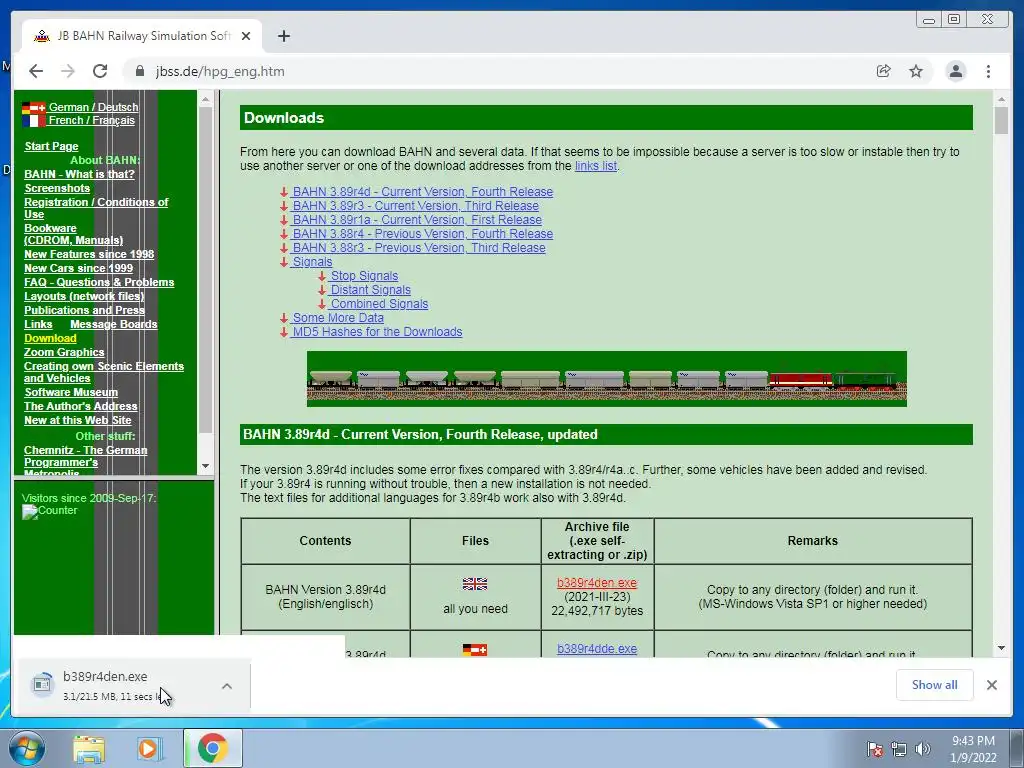
Task: Open Windows Media Player taskbar icon
Action: (x=148, y=748)
